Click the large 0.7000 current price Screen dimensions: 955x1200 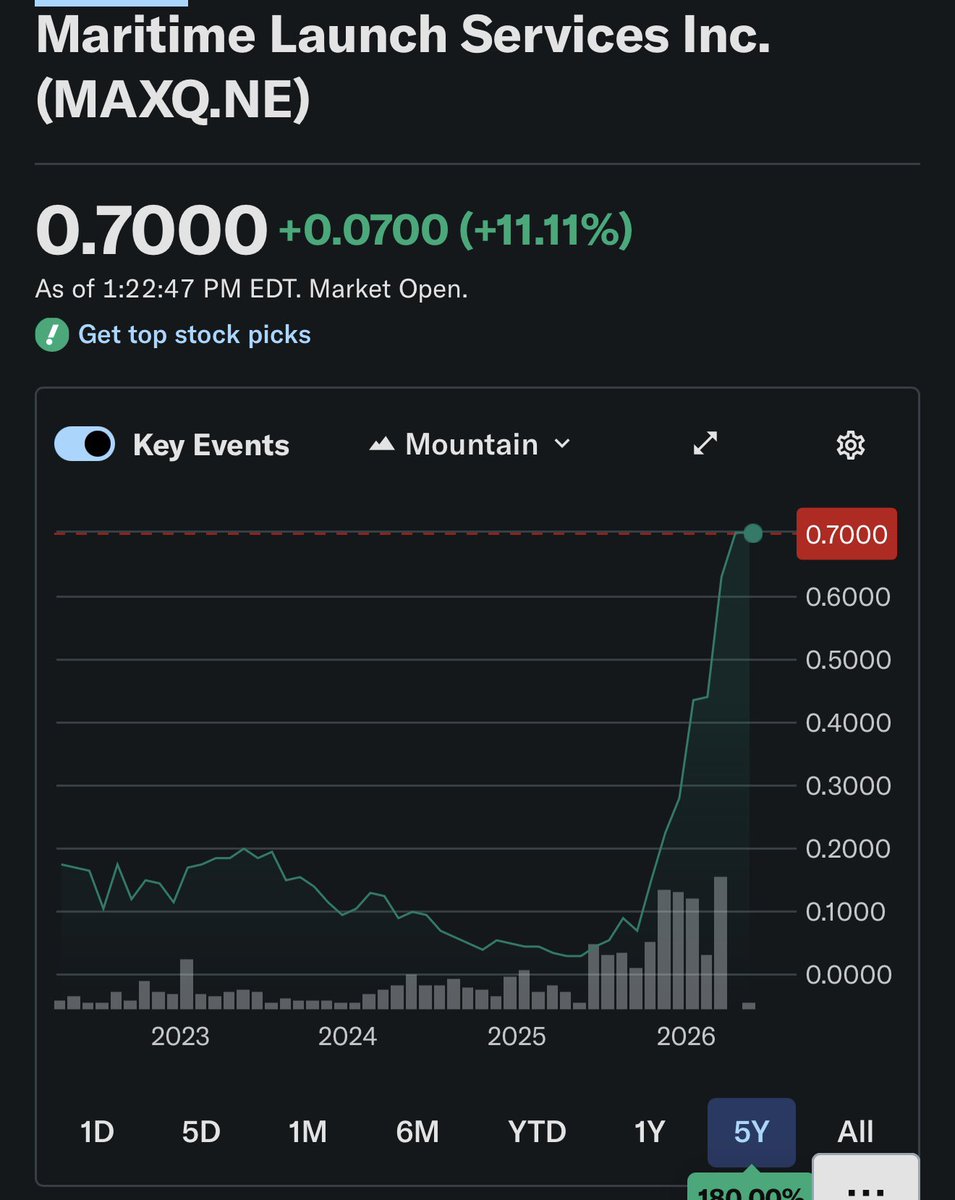(151, 230)
